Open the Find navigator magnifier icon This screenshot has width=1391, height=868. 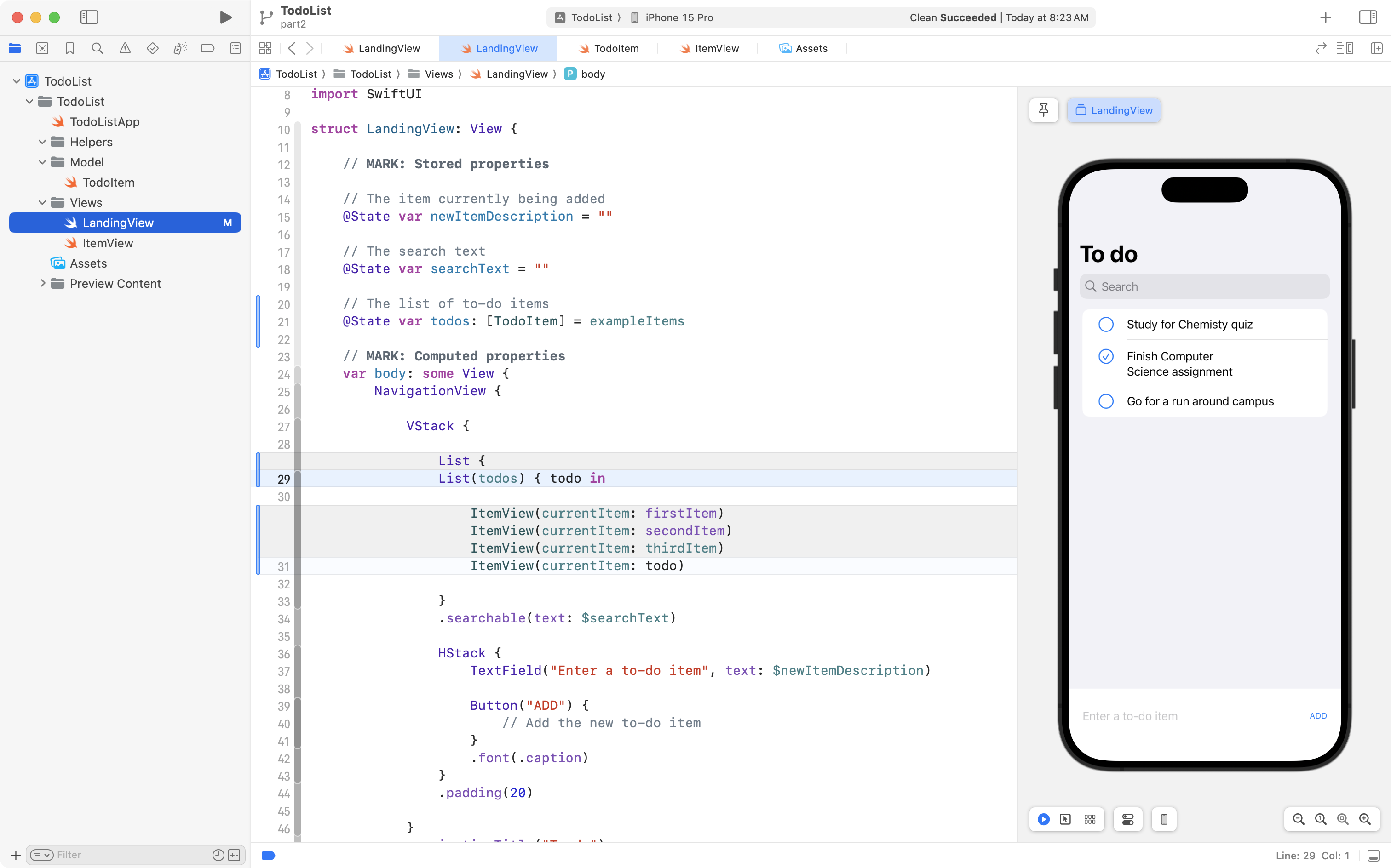coord(97,48)
